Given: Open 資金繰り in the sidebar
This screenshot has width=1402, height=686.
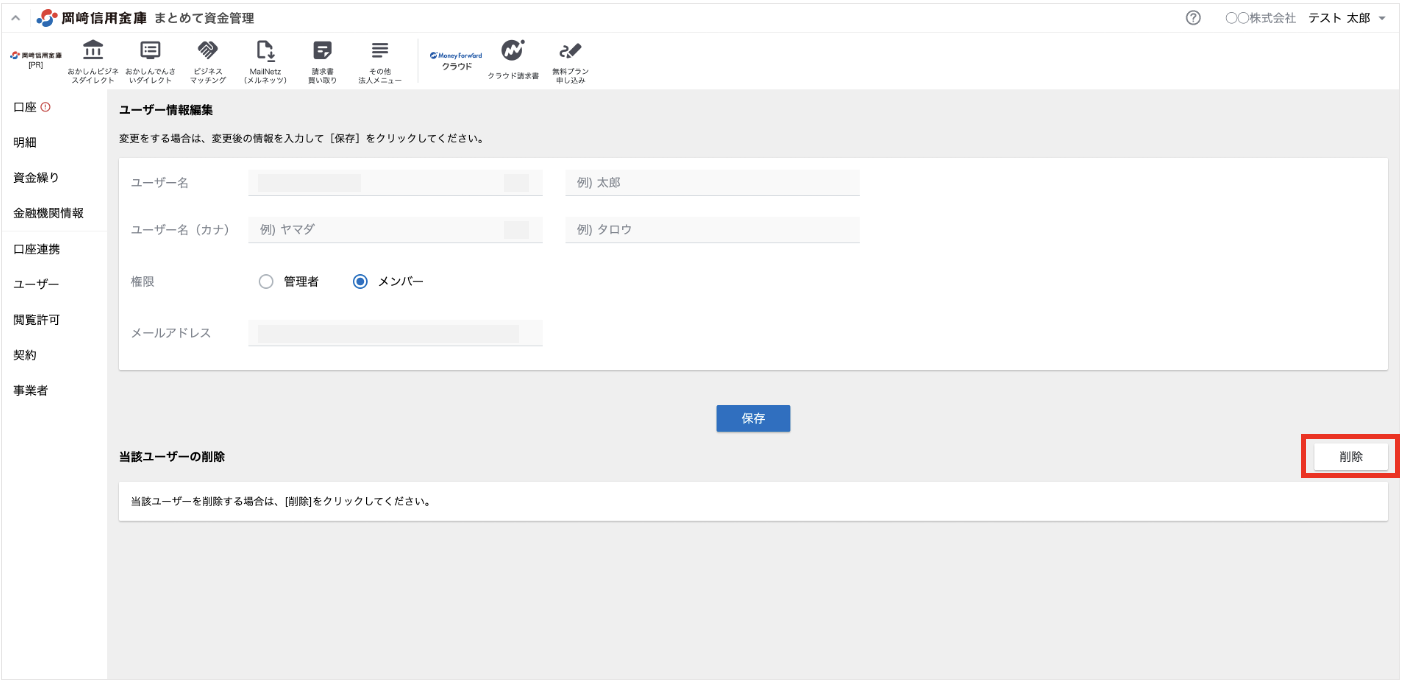Looking at the screenshot, I should tap(36, 178).
